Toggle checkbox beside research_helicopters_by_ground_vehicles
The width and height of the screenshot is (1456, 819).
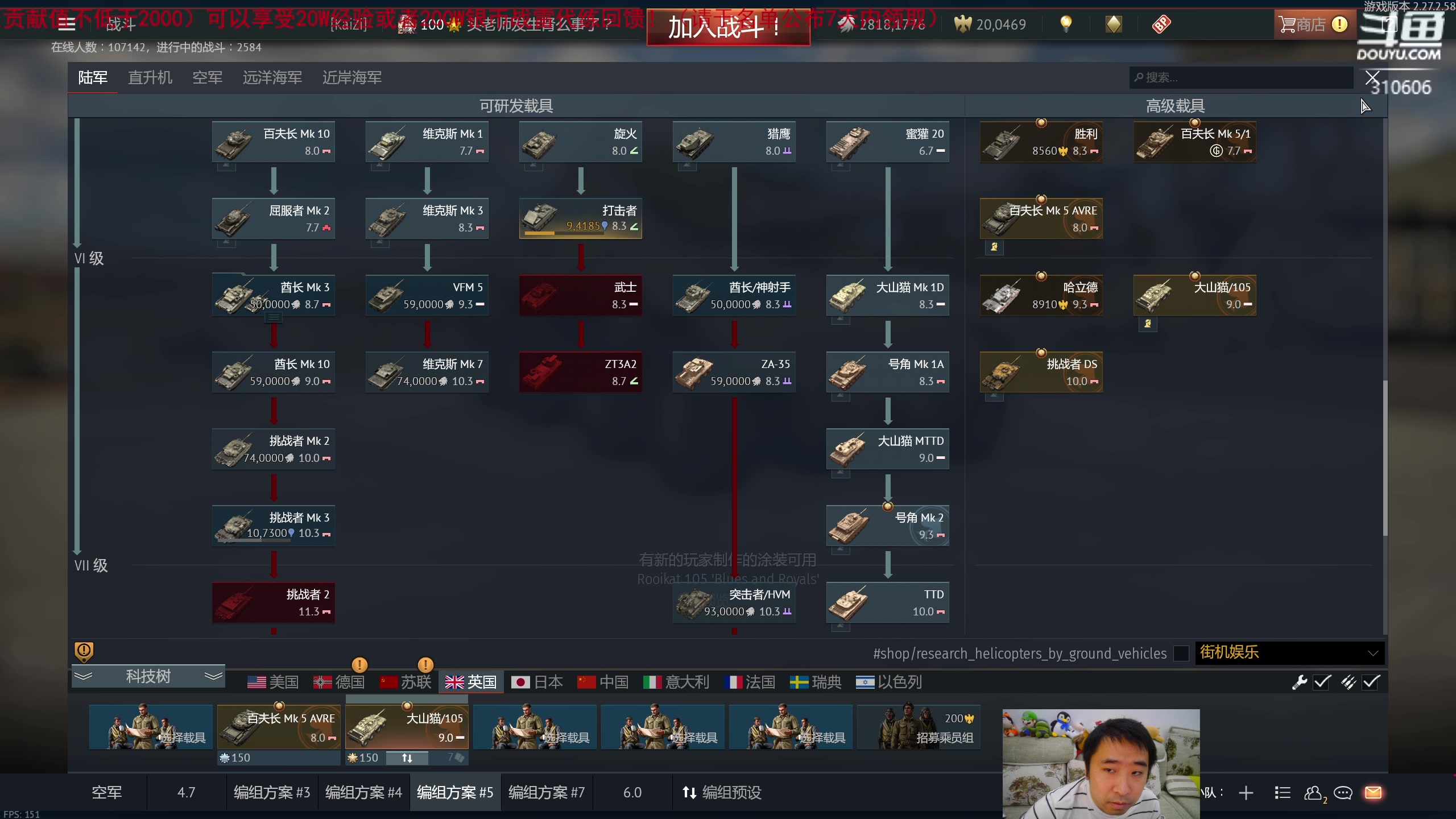(1181, 653)
